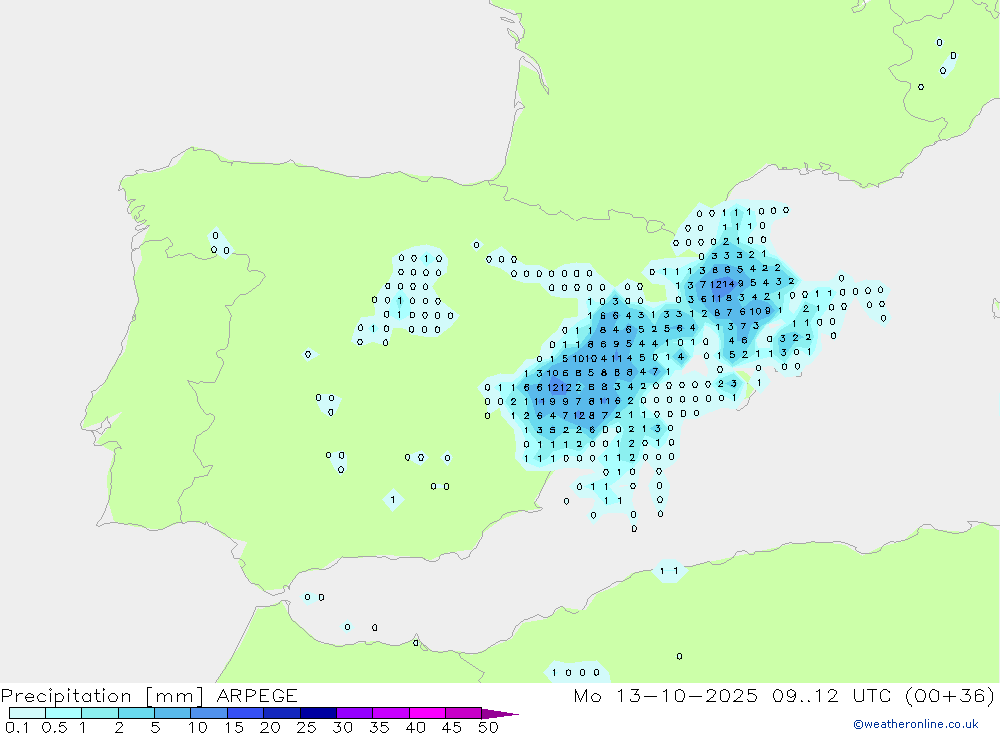Pick the 10–15 mm legend color band
Image resolution: width=1000 pixels, height=733 pixels.
coord(209,713)
